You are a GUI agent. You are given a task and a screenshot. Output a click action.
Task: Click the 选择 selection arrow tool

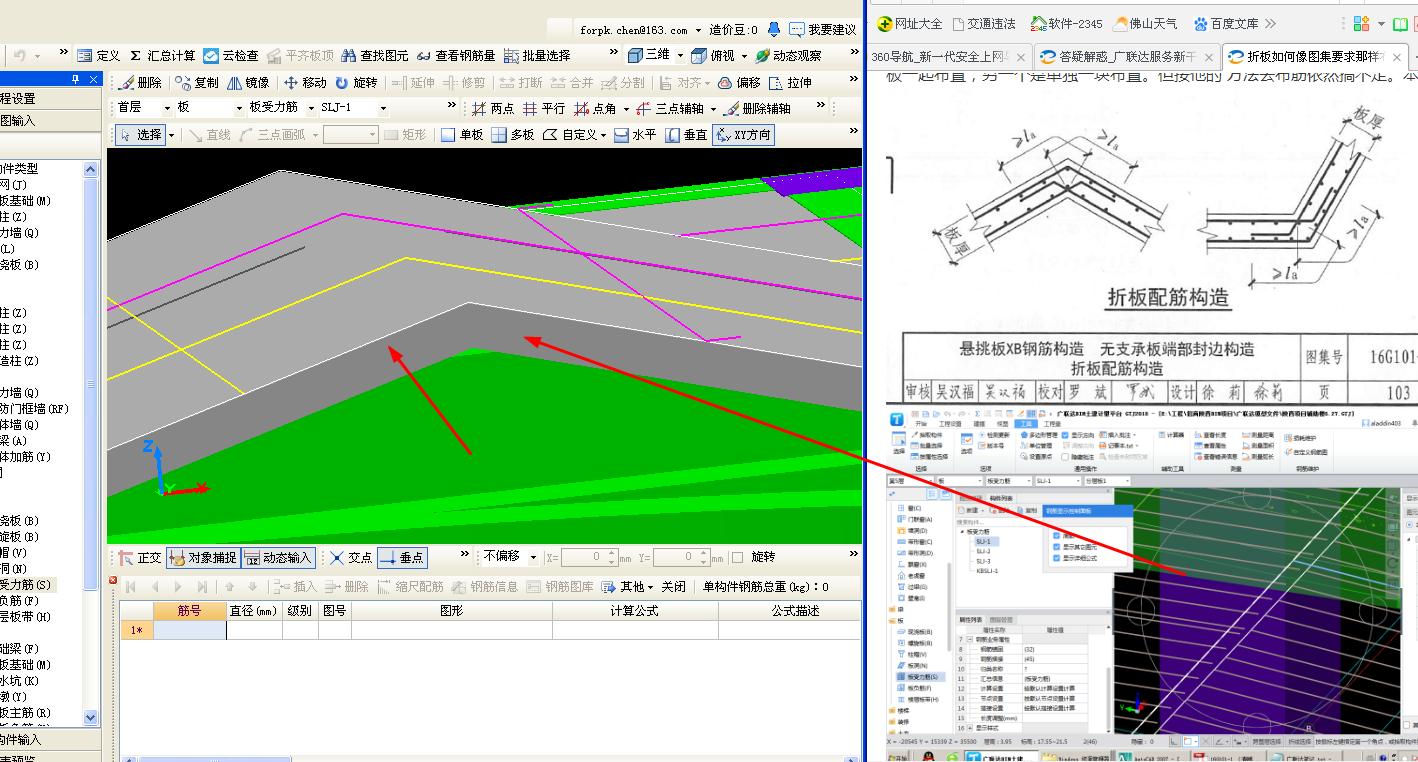coord(140,134)
